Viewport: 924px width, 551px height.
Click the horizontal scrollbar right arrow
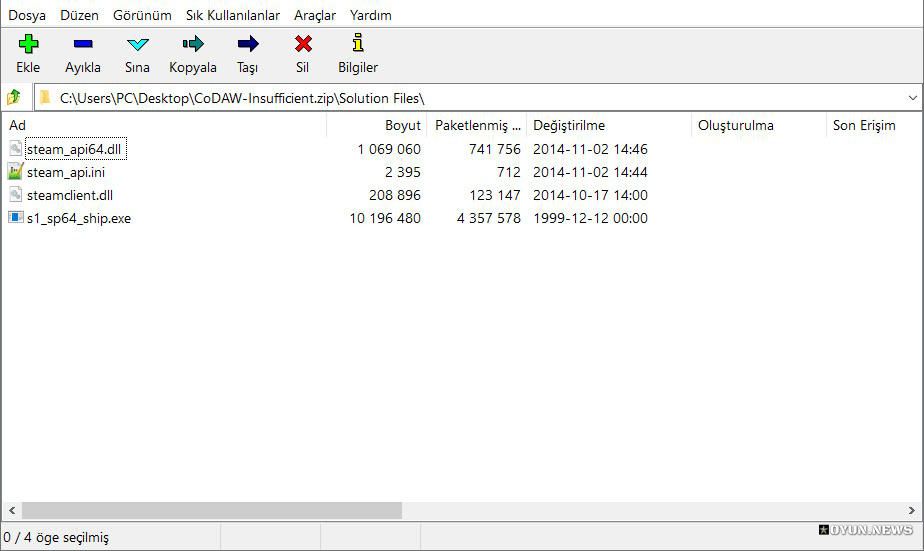912,510
